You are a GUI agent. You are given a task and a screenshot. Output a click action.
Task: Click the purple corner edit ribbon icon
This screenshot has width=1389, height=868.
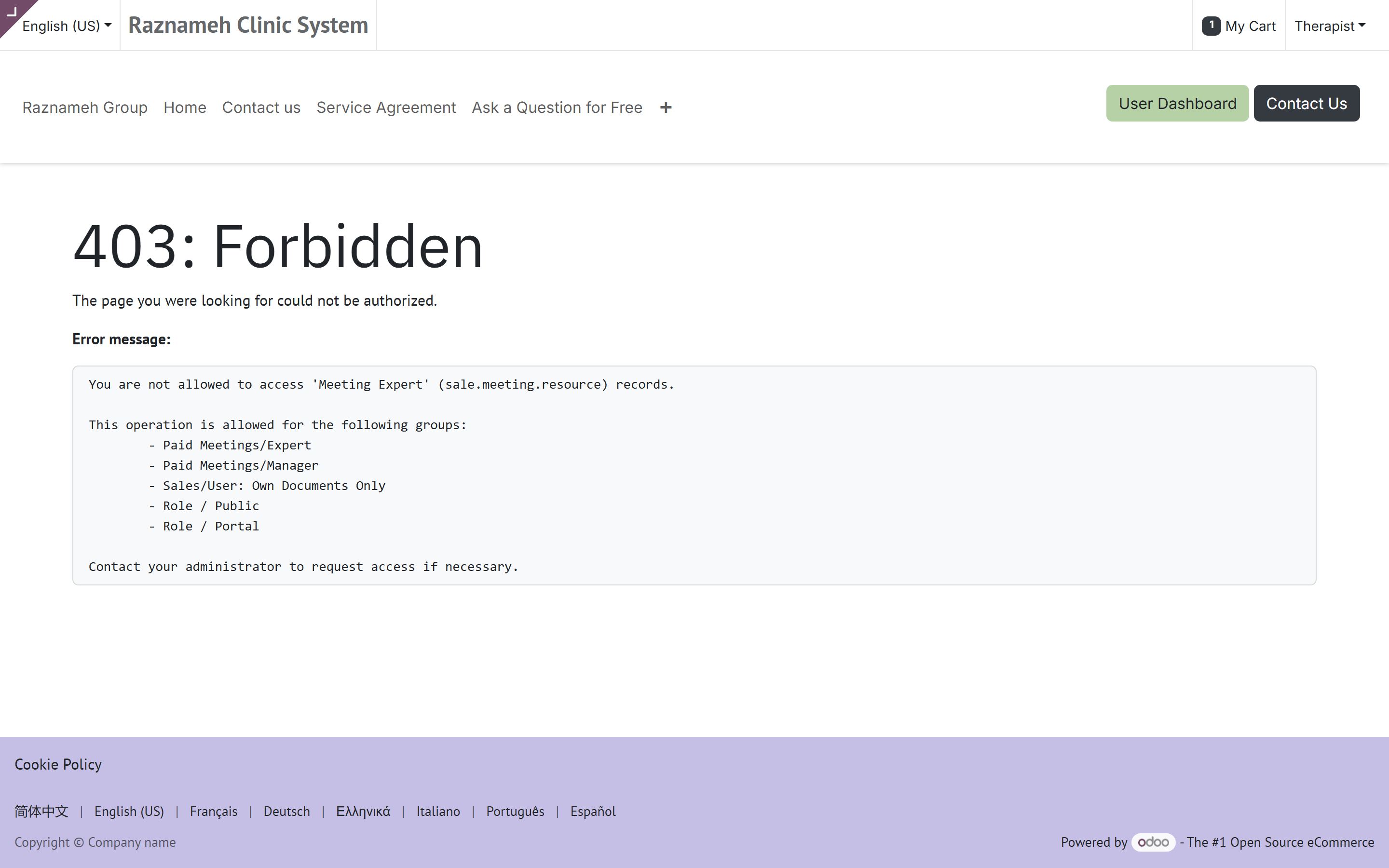tap(12, 12)
